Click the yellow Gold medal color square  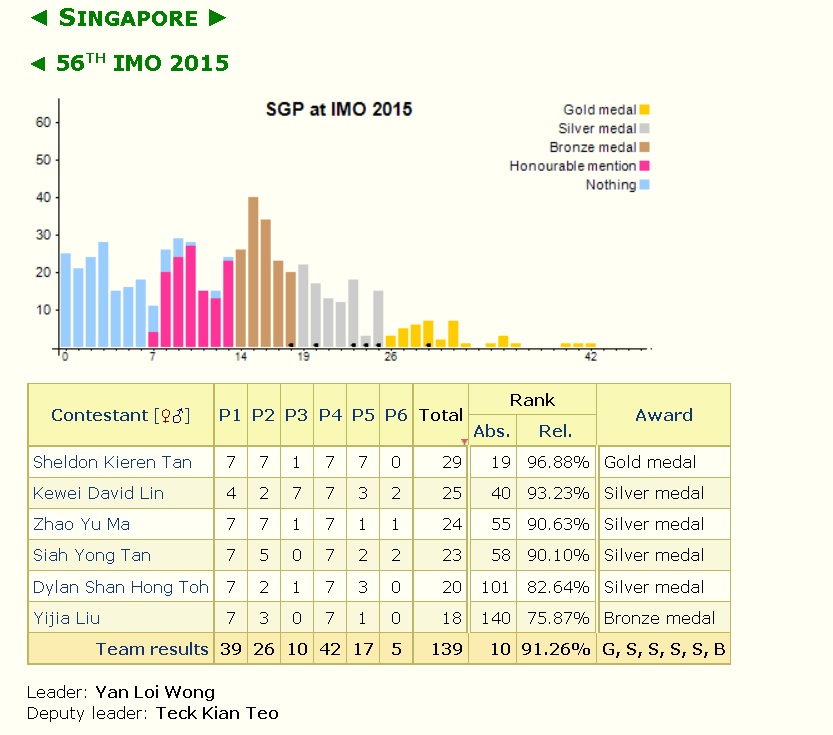(642, 109)
